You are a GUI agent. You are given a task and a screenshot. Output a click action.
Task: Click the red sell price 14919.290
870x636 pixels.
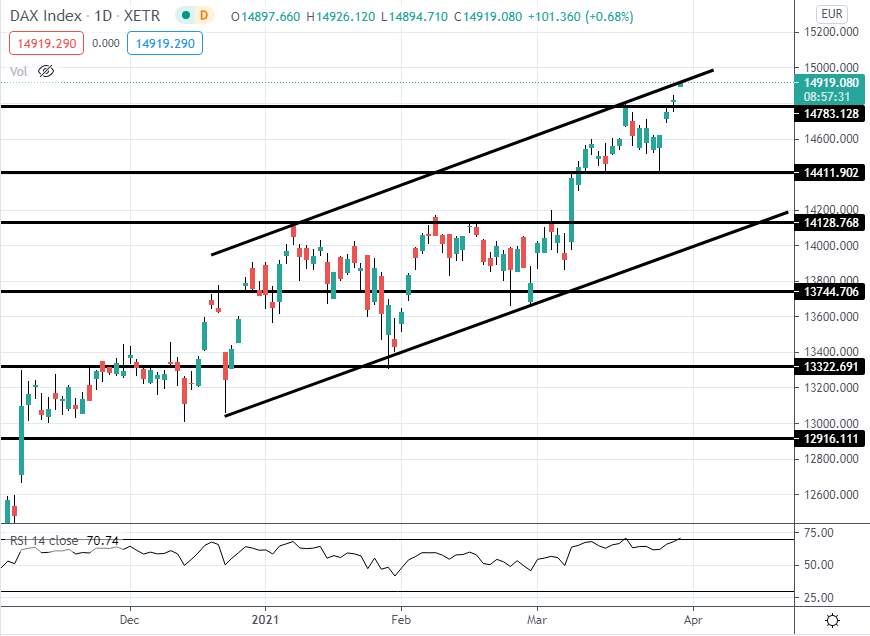pyautogui.click(x=47, y=43)
